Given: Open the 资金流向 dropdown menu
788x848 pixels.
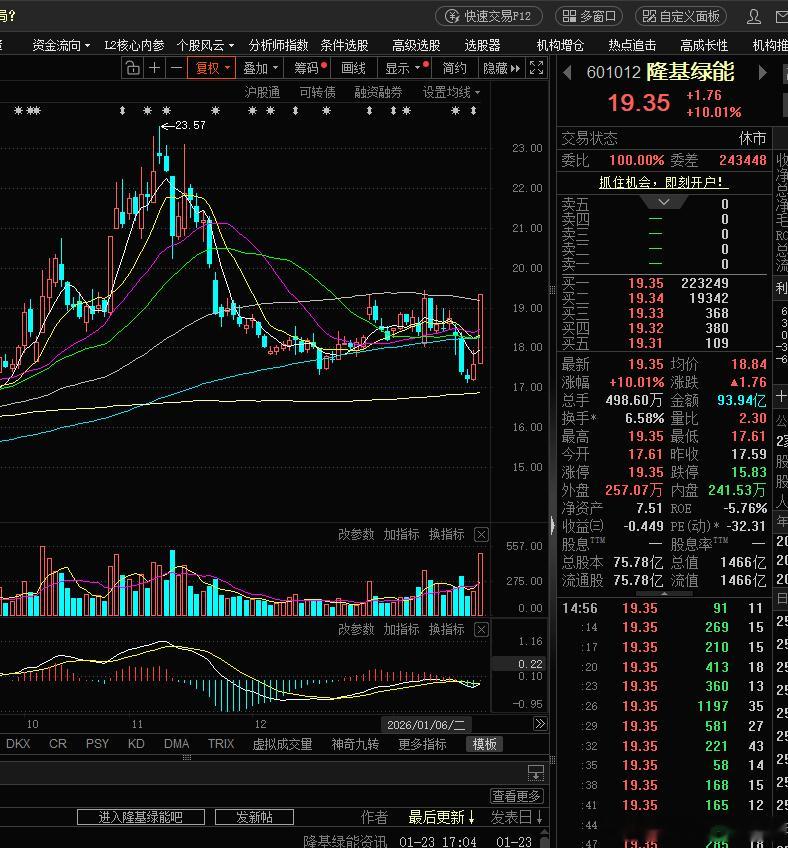Looking at the screenshot, I should point(61,45).
